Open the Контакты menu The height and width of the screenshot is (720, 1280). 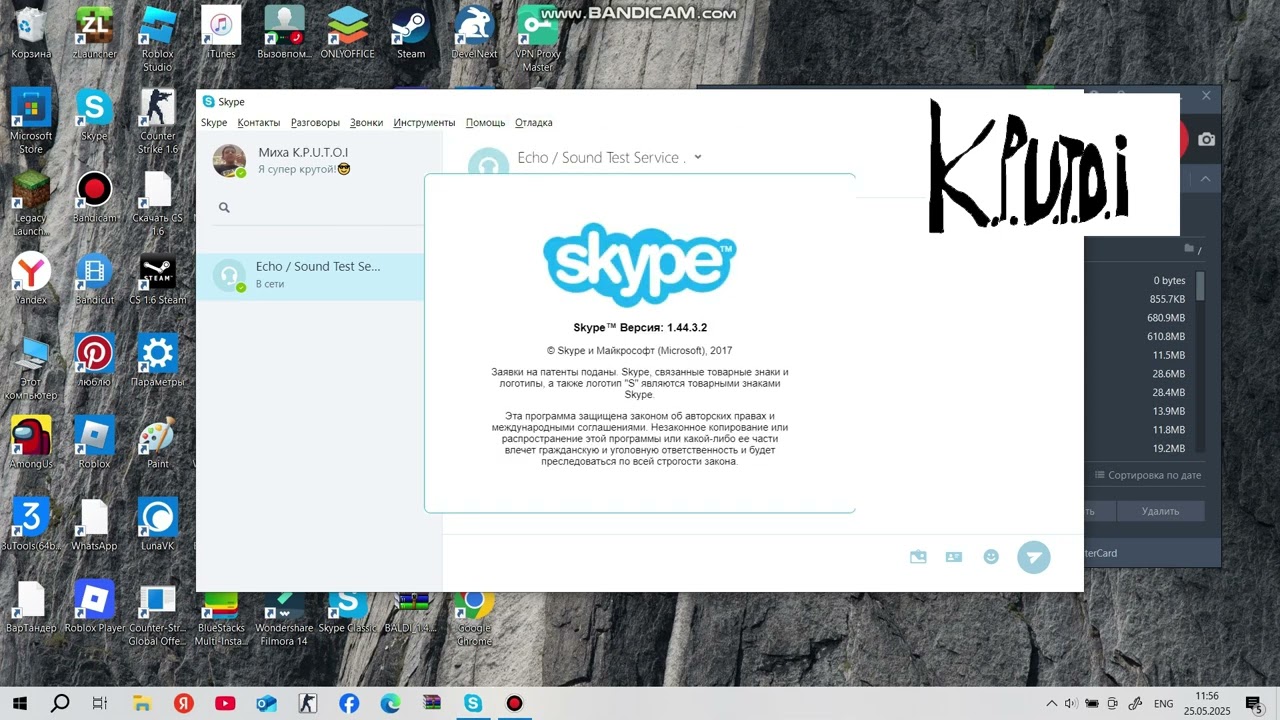point(259,122)
